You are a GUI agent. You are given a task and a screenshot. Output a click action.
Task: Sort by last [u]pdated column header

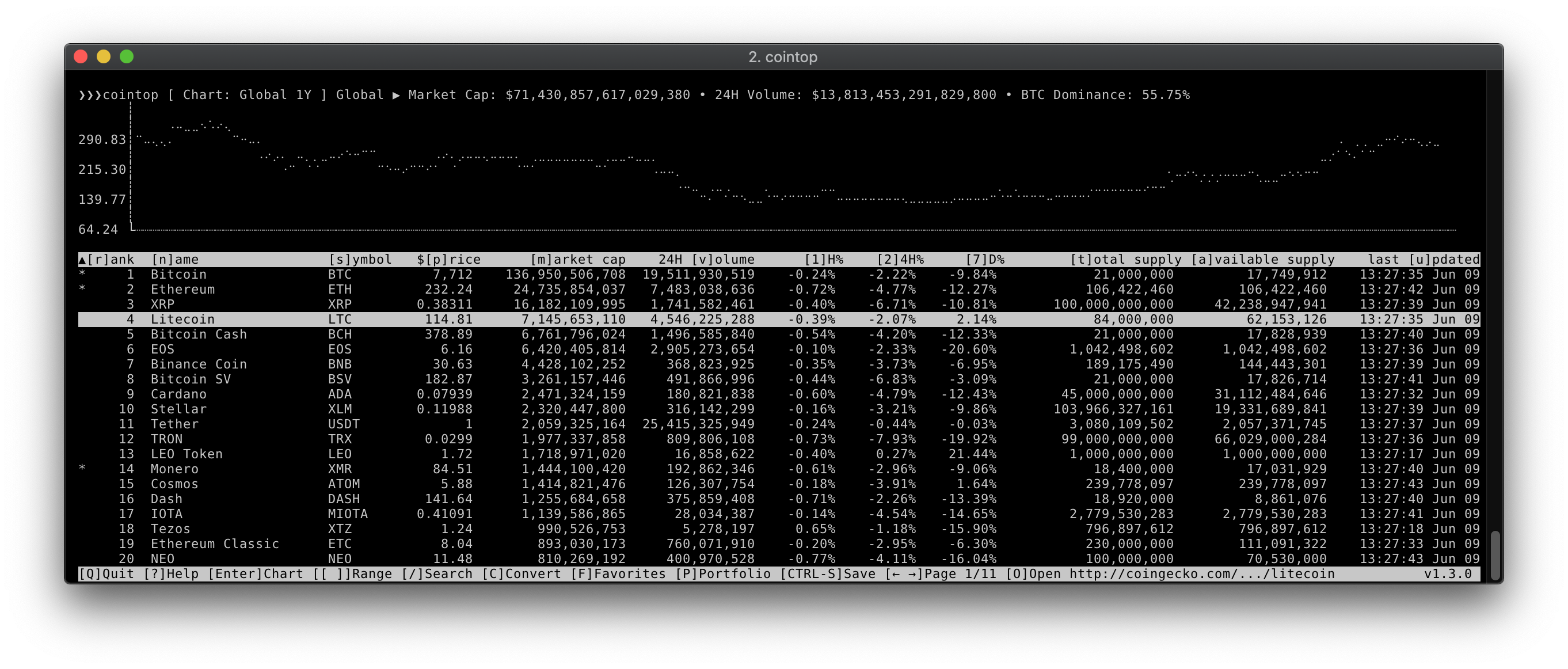1424,260
